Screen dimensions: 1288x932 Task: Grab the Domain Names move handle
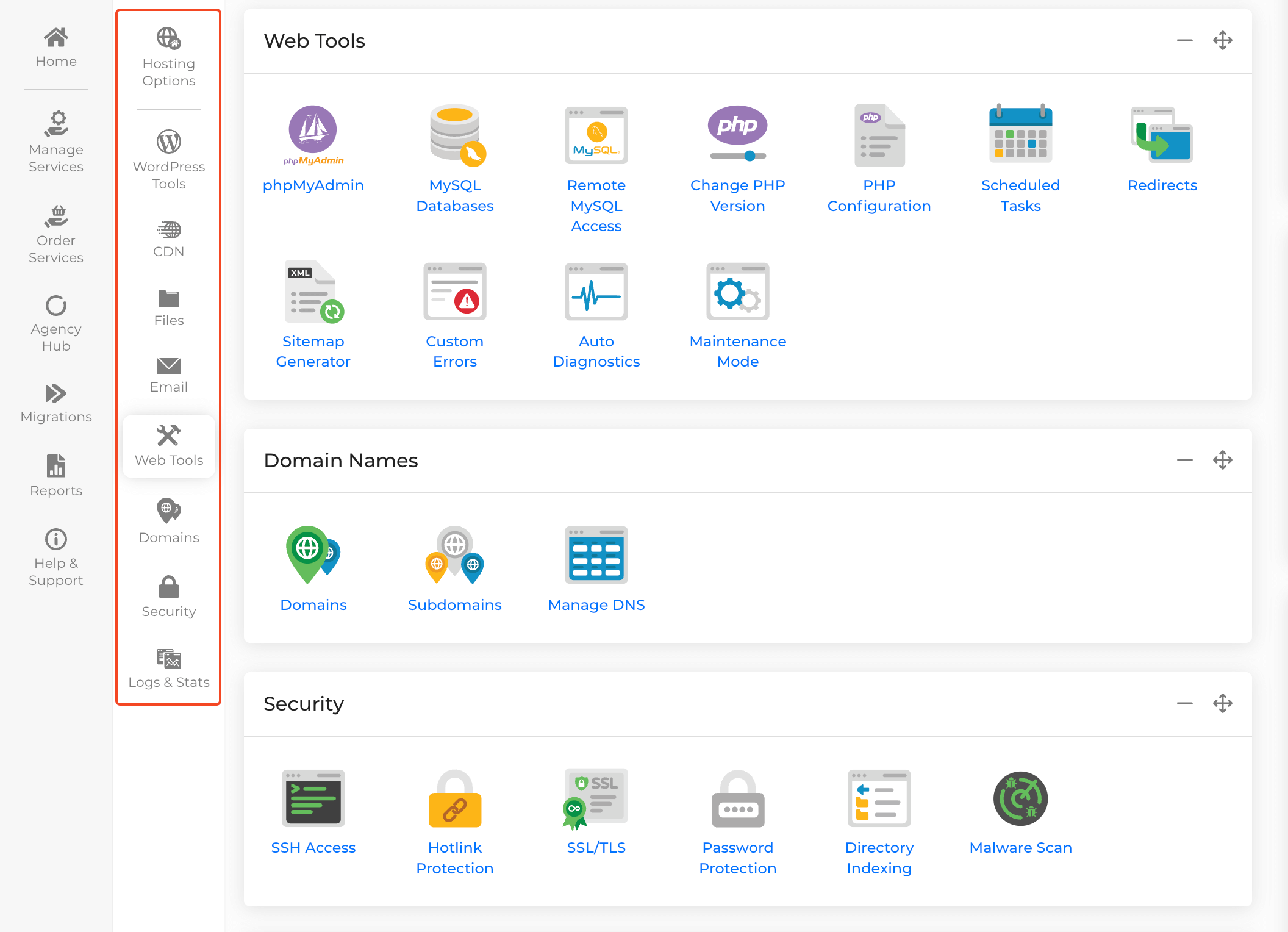(x=1223, y=461)
